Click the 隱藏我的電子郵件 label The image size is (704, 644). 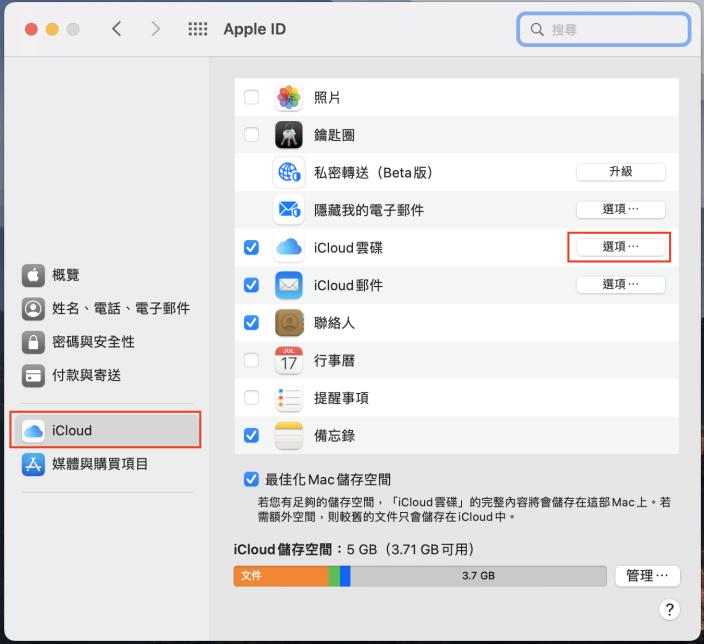pos(369,210)
